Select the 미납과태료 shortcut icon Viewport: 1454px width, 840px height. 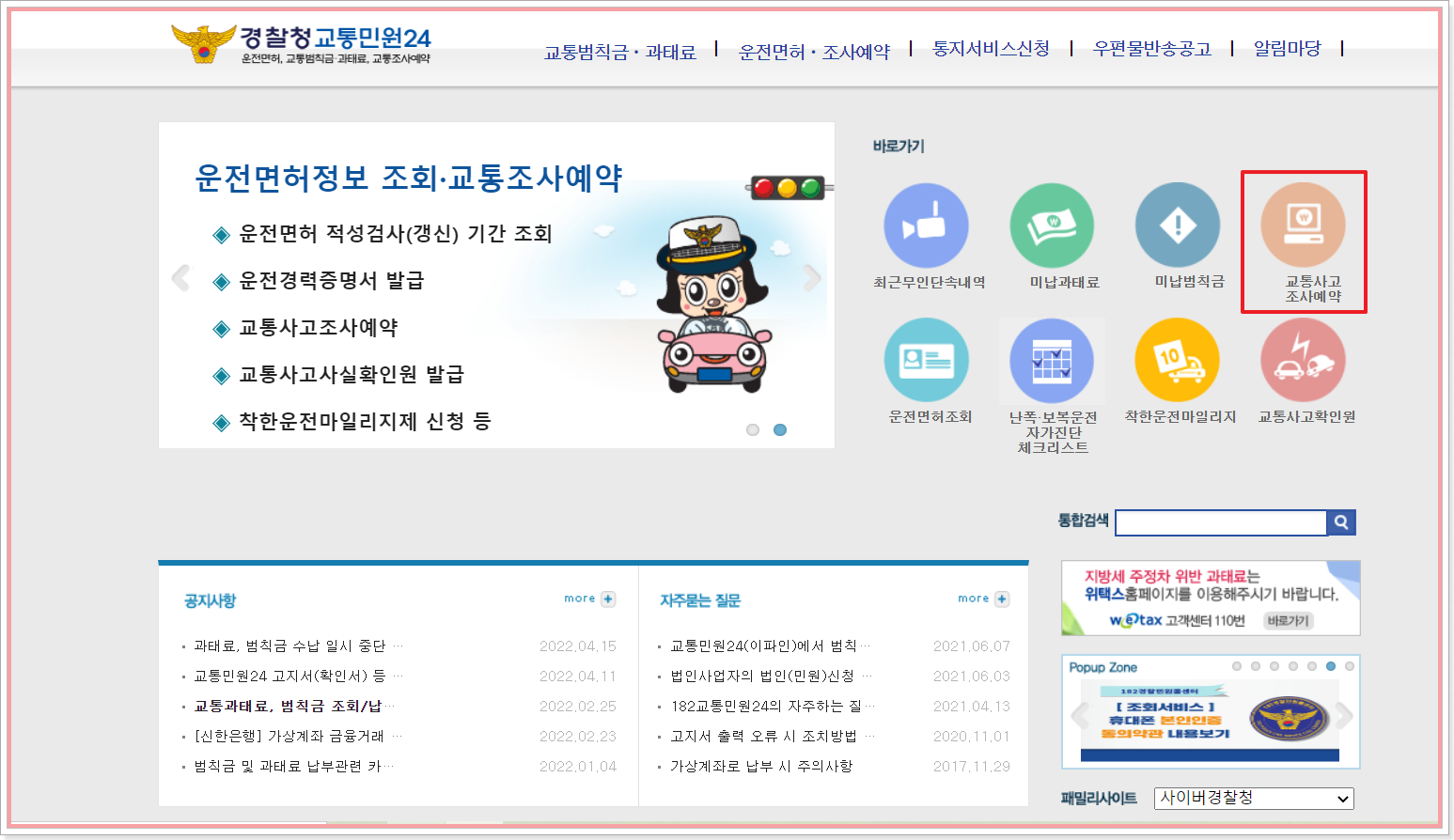(x=1053, y=226)
